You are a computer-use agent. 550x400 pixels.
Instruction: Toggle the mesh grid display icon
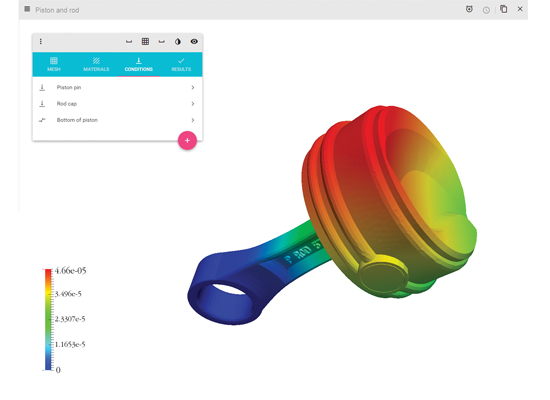[145, 42]
